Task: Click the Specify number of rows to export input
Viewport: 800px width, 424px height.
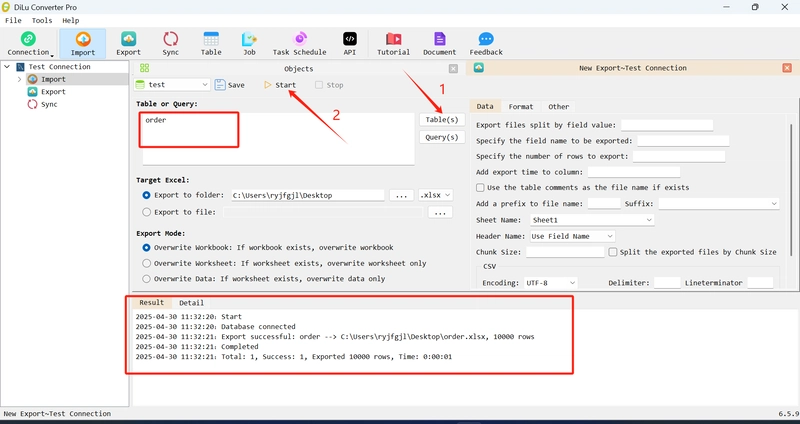Action: (679, 156)
